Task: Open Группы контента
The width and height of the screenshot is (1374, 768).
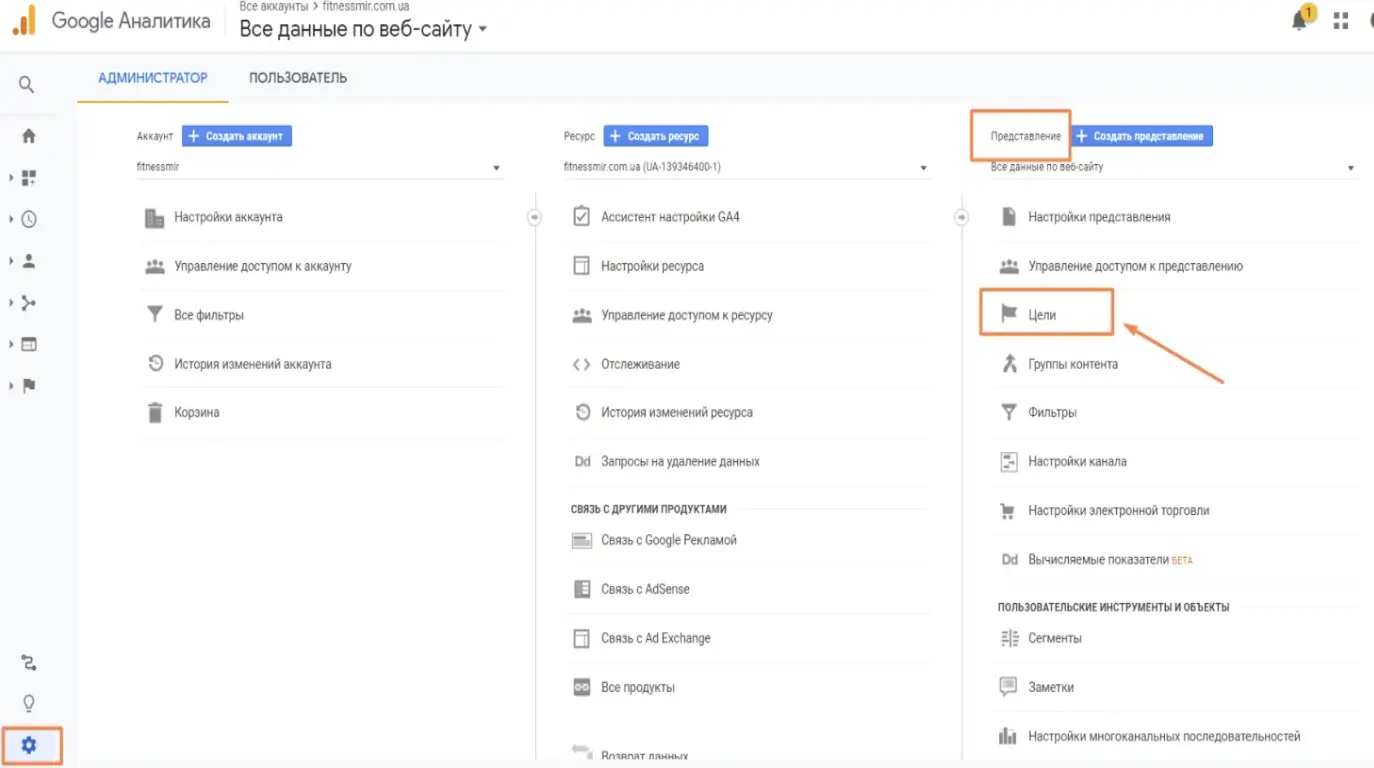Action: click(x=1073, y=364)
